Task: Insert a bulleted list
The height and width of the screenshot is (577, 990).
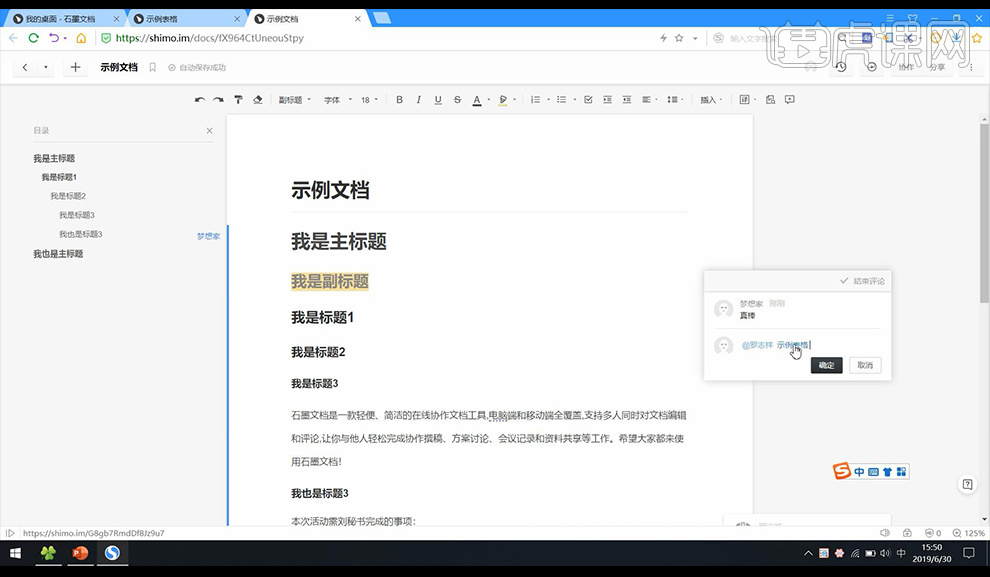Action: coord(561,100)
